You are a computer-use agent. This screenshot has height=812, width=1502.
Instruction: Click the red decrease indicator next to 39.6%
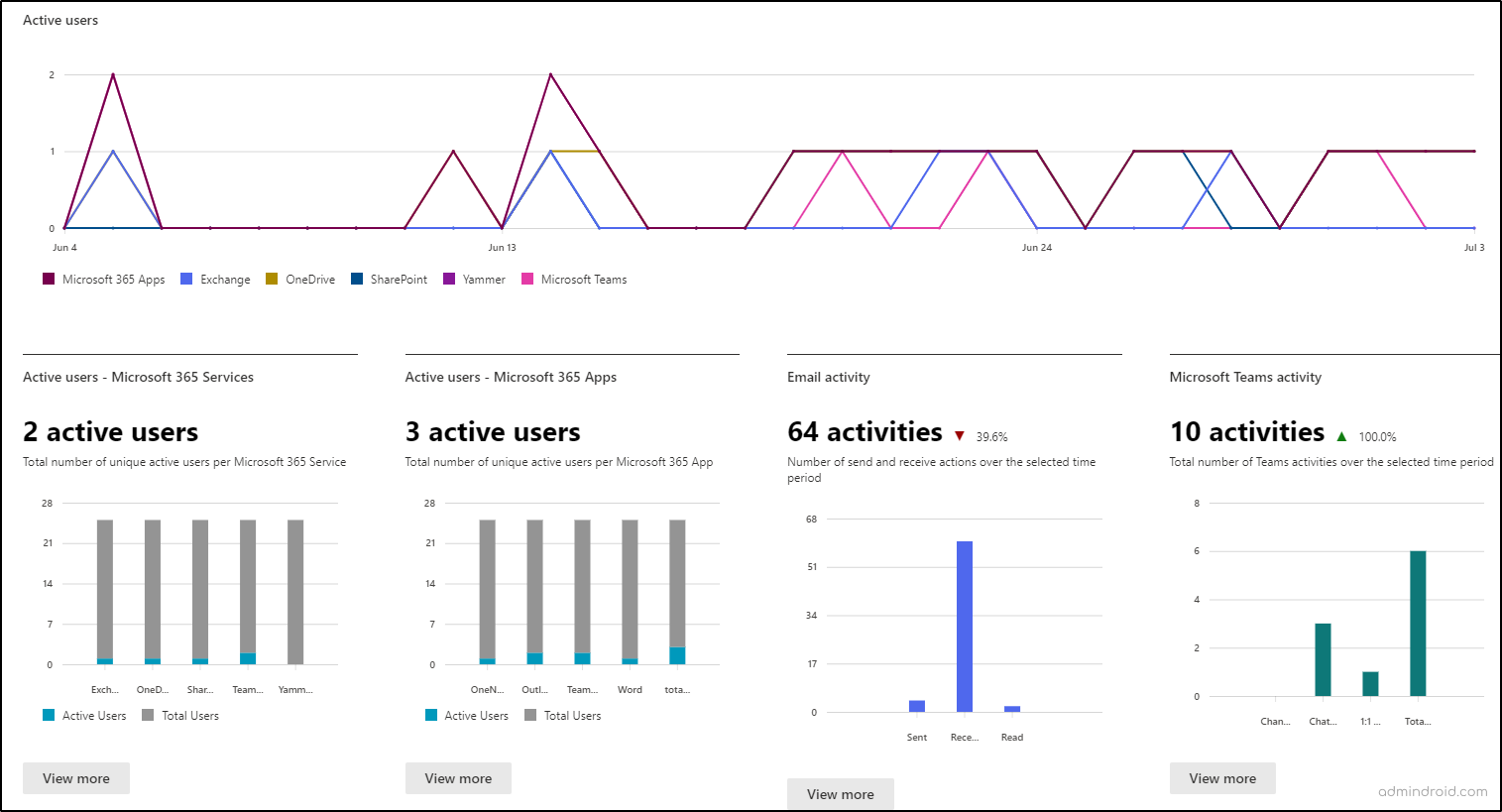pos(959,434)
